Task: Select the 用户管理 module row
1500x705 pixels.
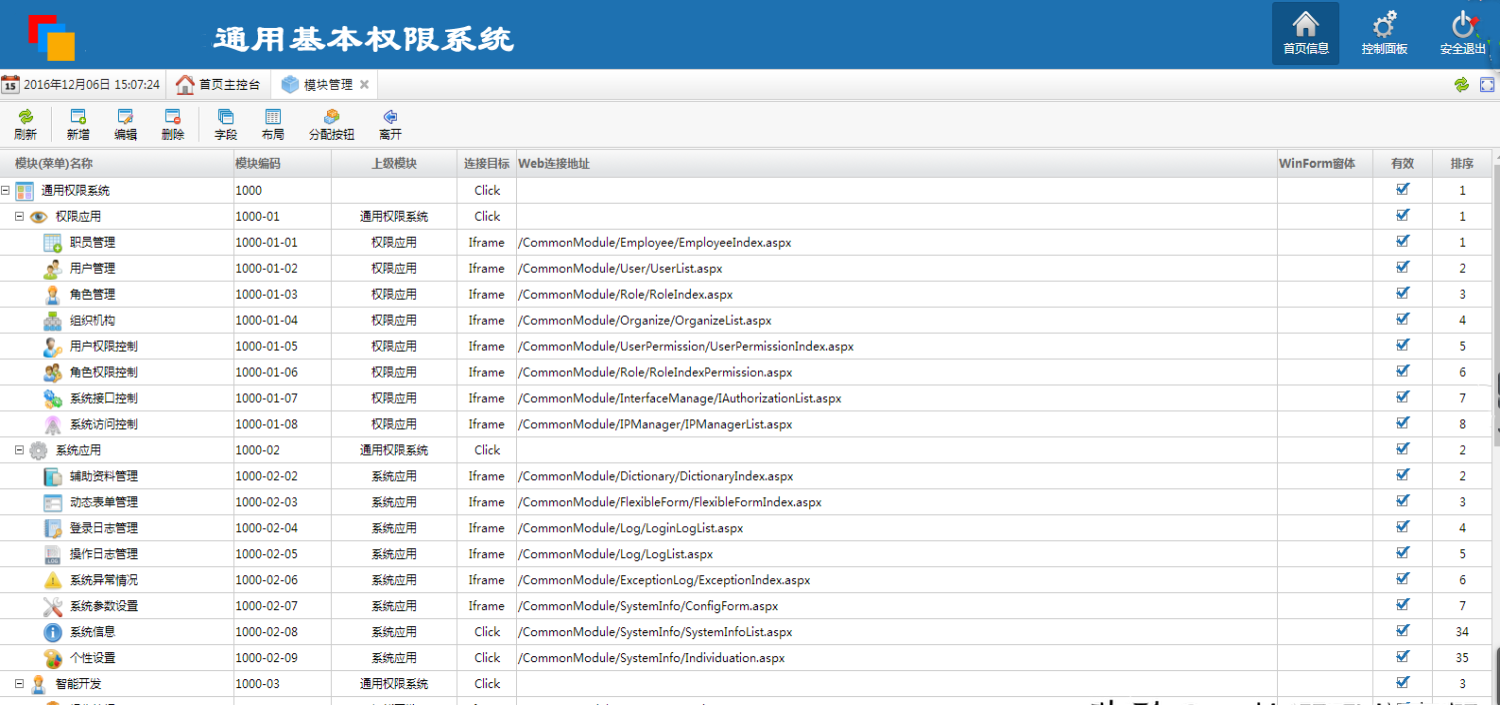Action: pyautogui.click(x=92, y=268)
